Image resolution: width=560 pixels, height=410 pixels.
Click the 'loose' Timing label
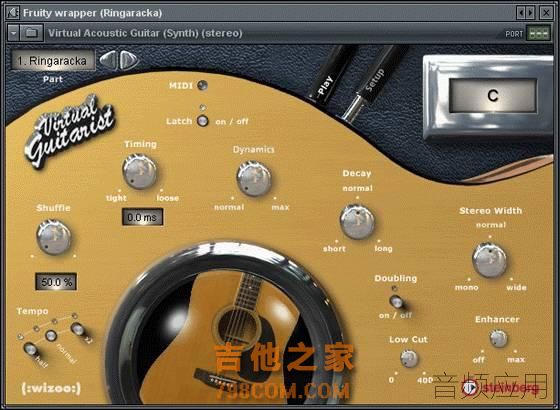[168, 198]
